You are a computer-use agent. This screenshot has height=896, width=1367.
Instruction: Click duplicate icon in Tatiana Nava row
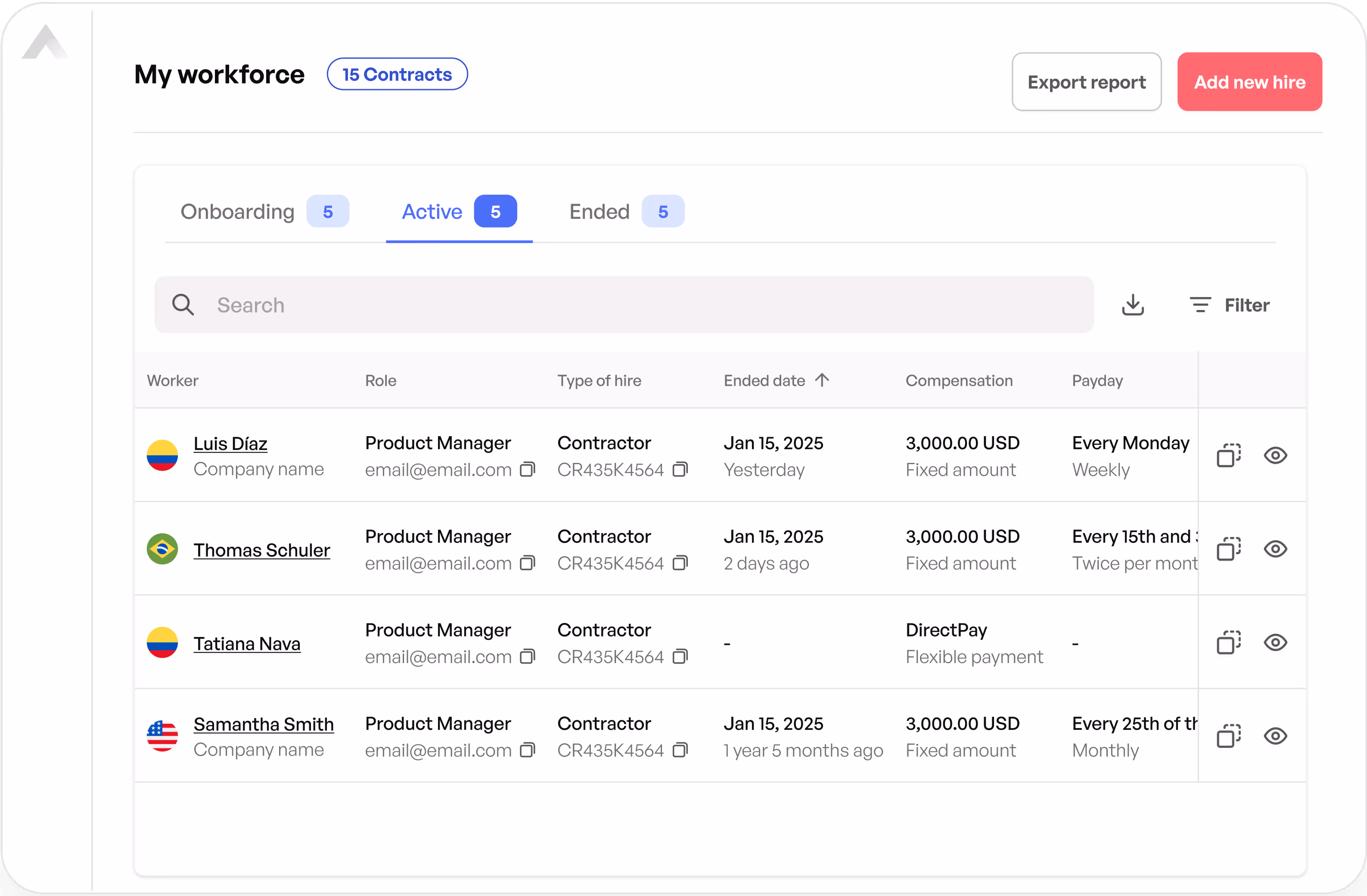tap(1229, 643)
